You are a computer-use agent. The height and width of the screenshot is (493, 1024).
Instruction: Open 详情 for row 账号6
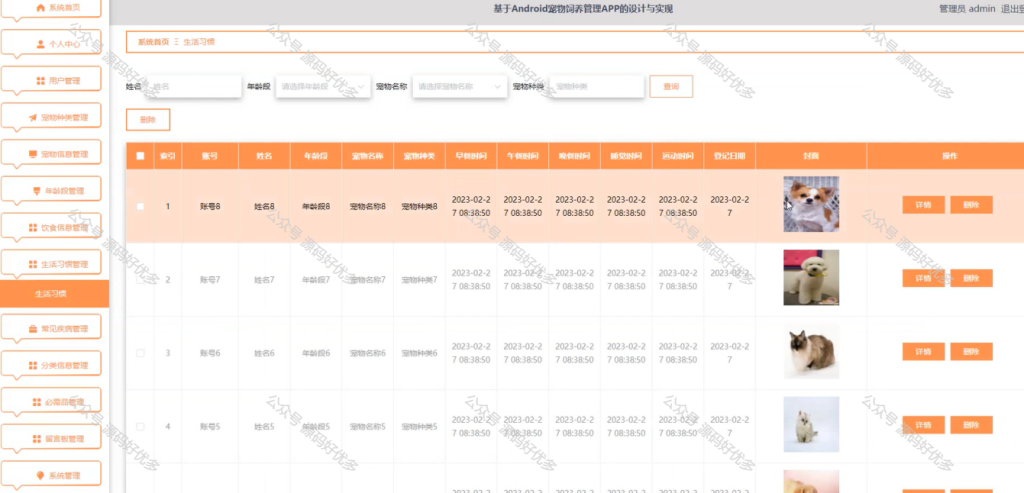click(923, 351)
